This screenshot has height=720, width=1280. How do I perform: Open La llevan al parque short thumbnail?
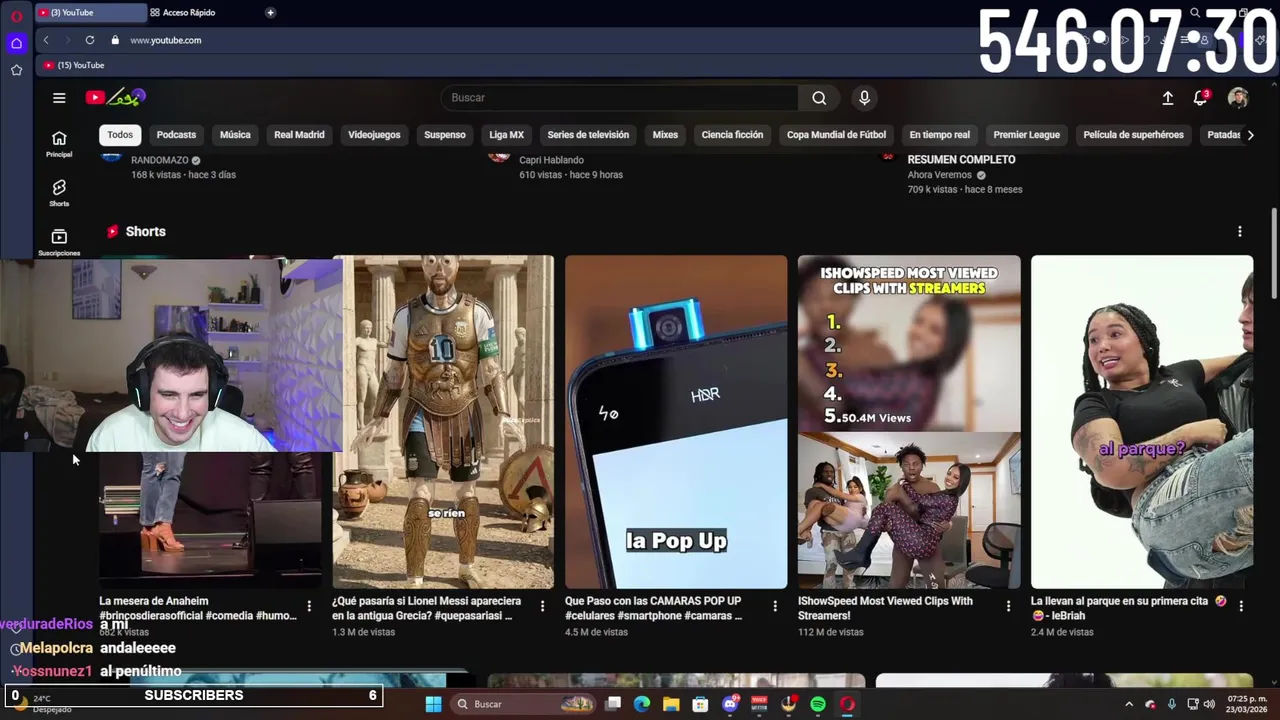(1142, 422)
